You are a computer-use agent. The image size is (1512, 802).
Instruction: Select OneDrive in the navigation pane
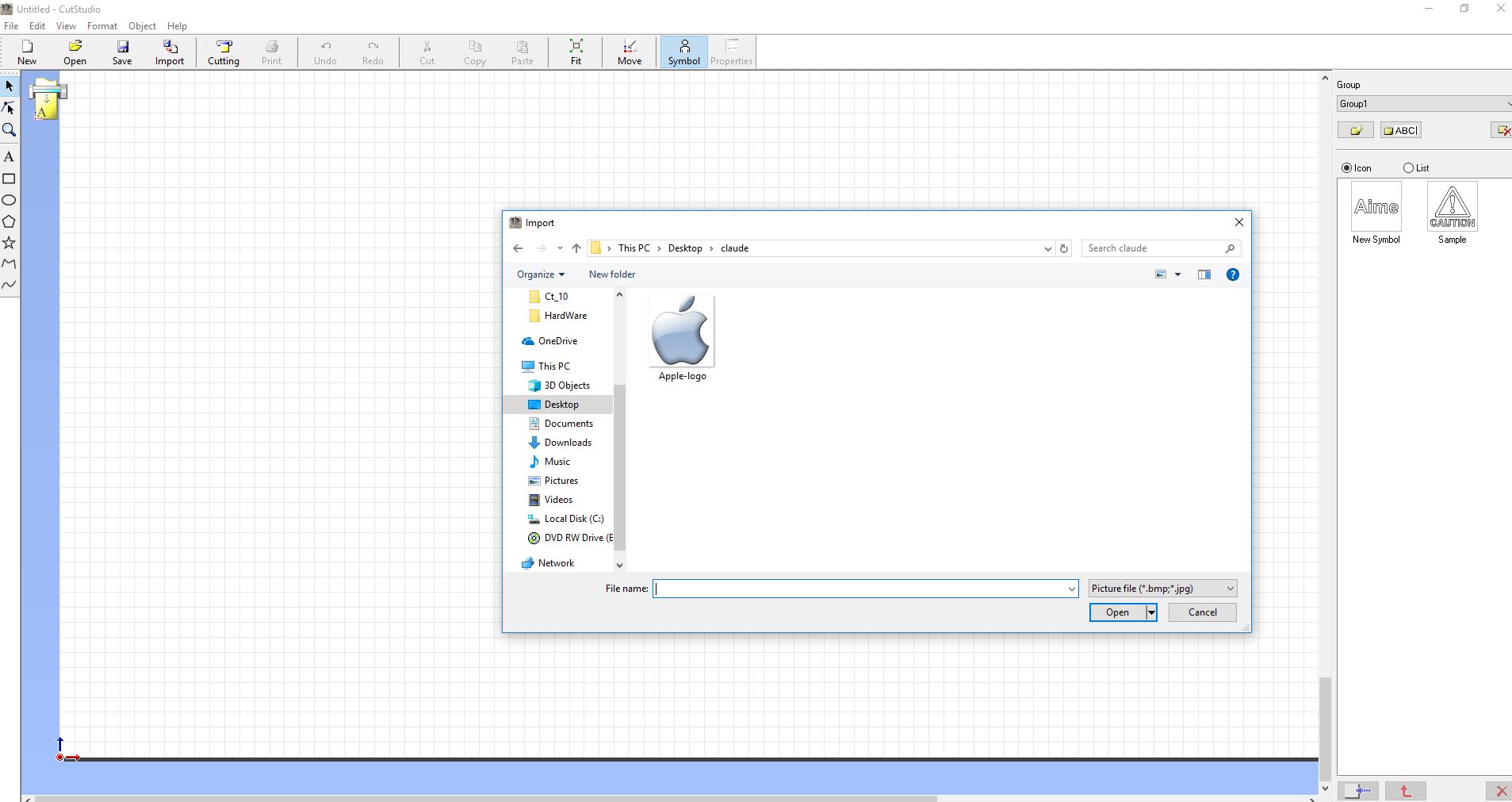(x=557, y=341)
